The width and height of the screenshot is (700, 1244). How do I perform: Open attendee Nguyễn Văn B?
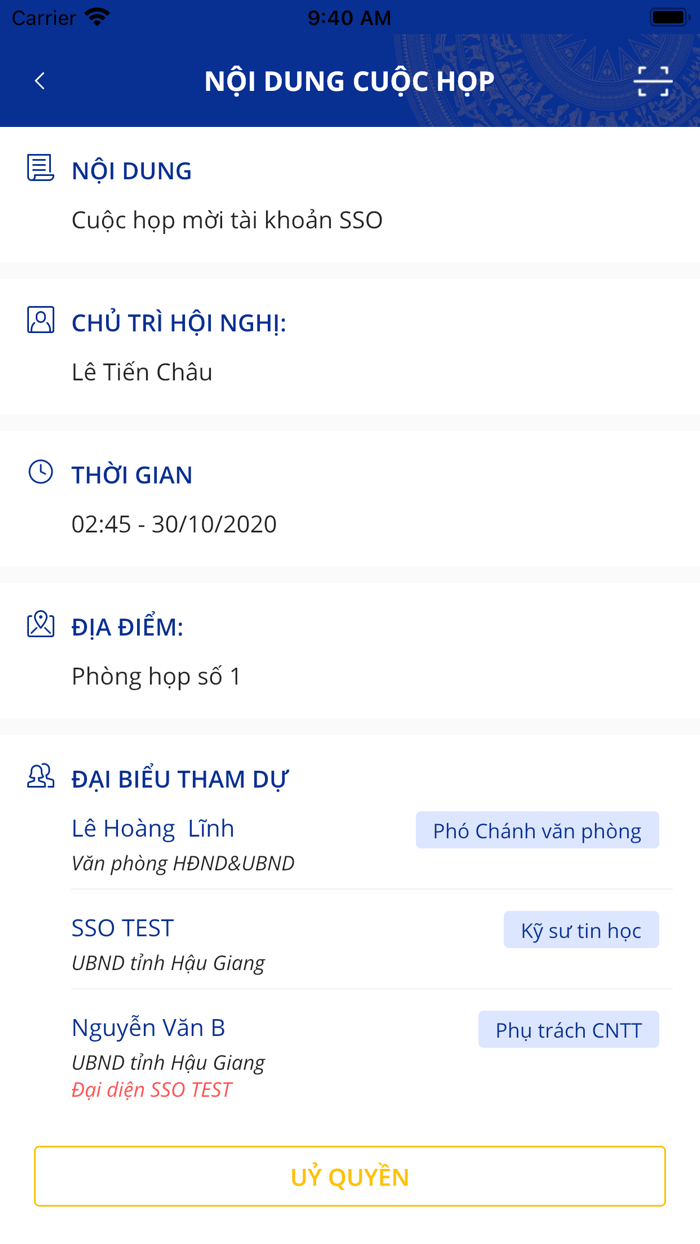point(148,1027)
